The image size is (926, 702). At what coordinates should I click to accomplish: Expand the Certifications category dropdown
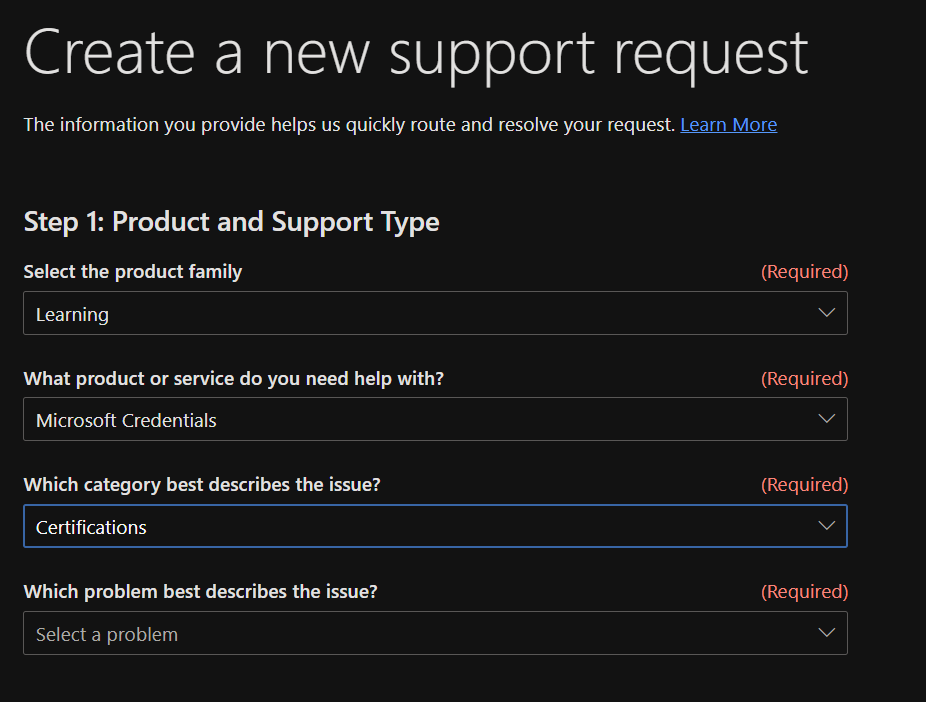420,527
